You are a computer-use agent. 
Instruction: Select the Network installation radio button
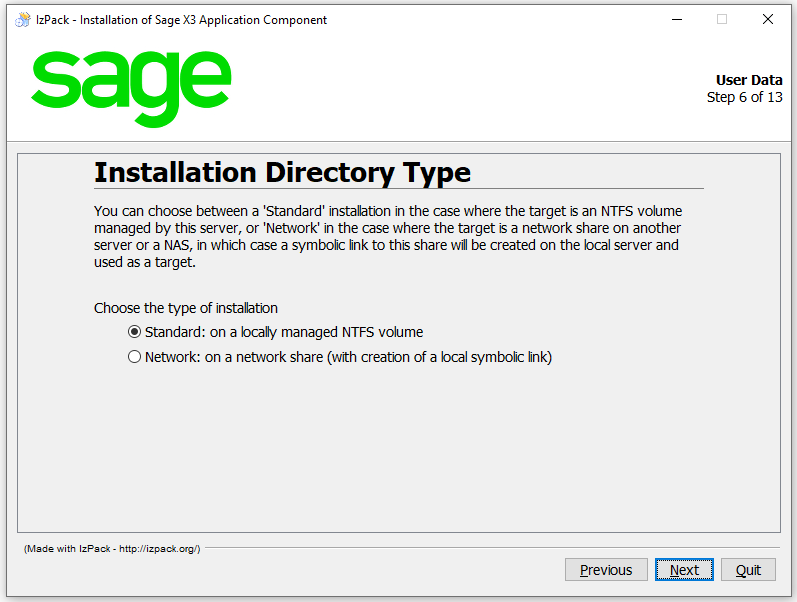tap(135, 357)
